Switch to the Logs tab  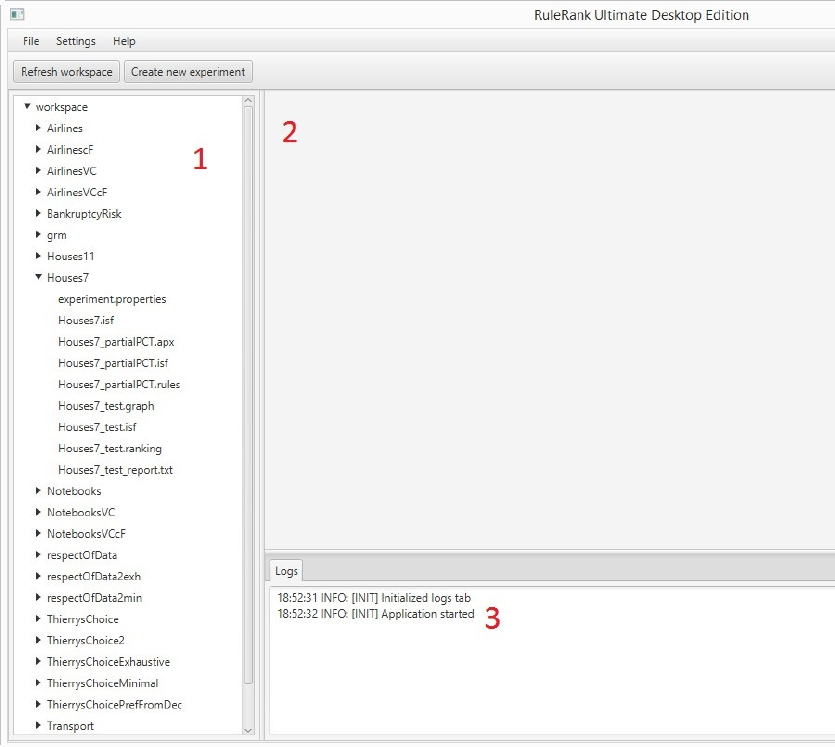(286, 571)
